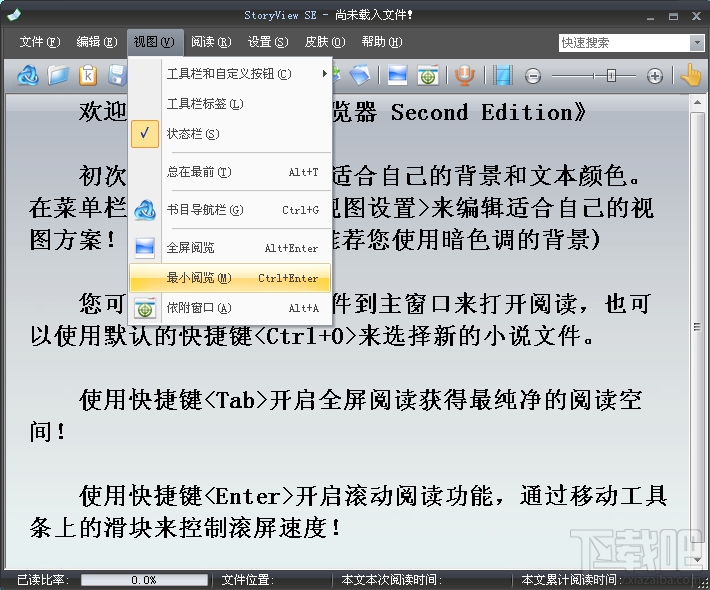
Task: Click the vertical scrollbar thumb
Action: coord(697,326)
